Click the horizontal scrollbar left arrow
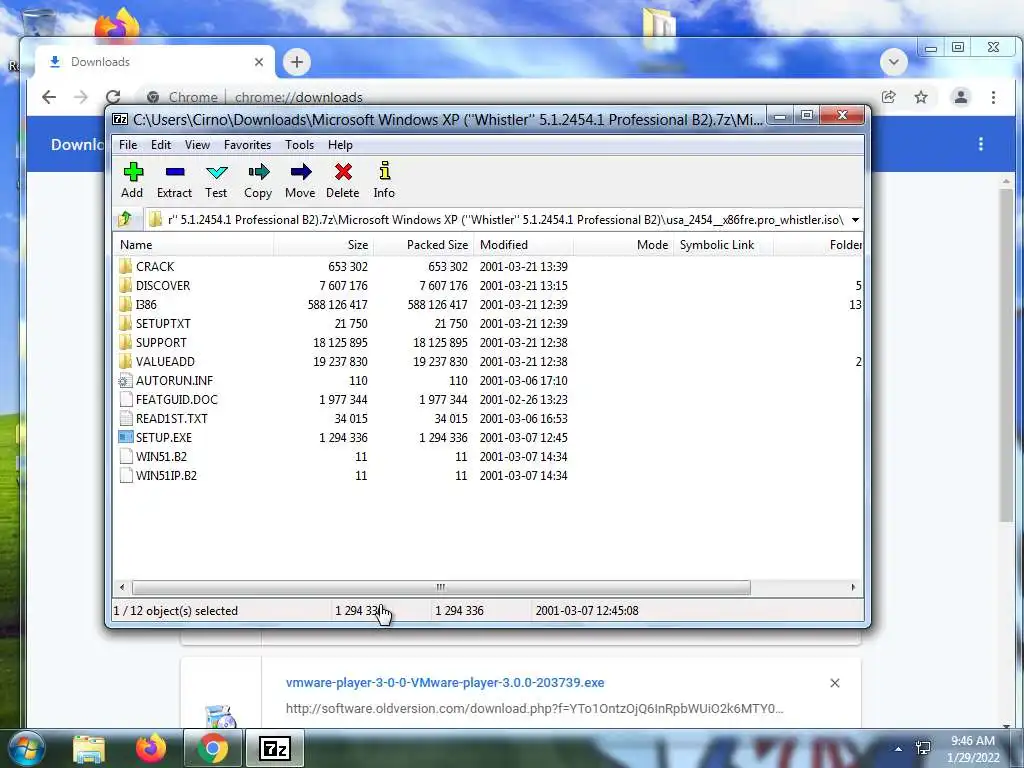The width and height of the screenshot is (1024, 768). [122, 588]
